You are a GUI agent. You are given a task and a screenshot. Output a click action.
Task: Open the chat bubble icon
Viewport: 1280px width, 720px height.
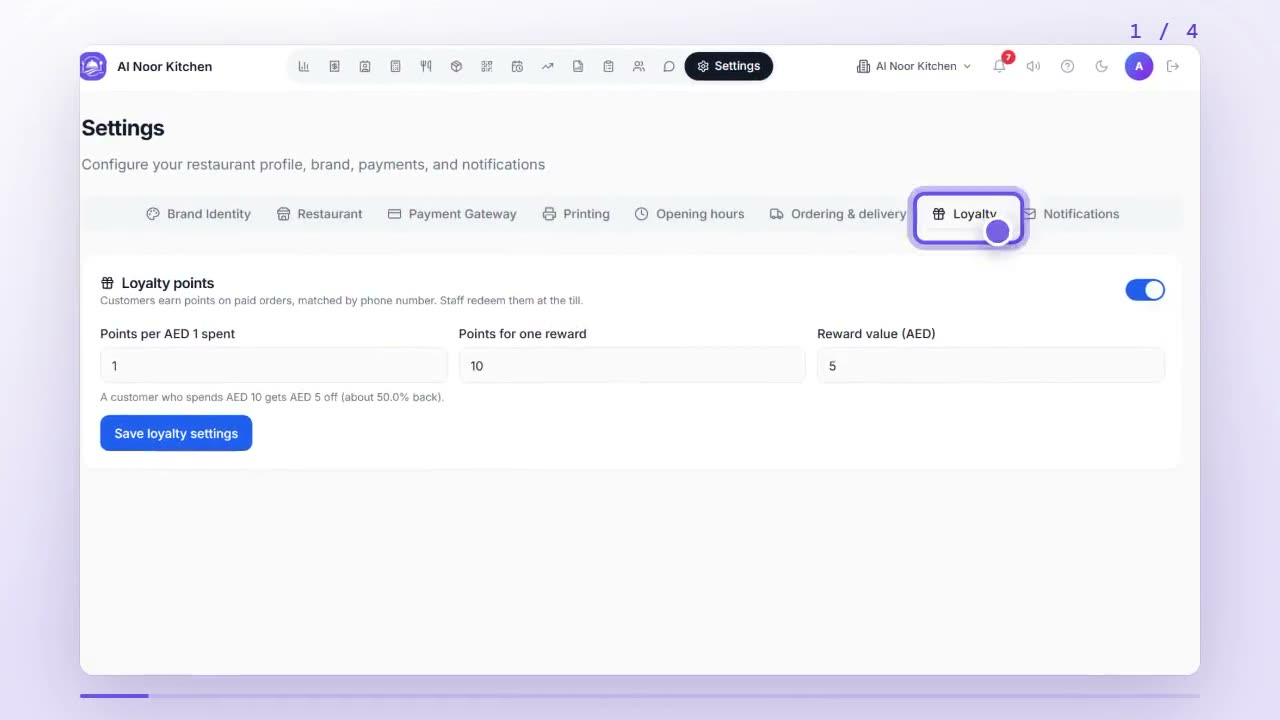click(x=669, y=66)
